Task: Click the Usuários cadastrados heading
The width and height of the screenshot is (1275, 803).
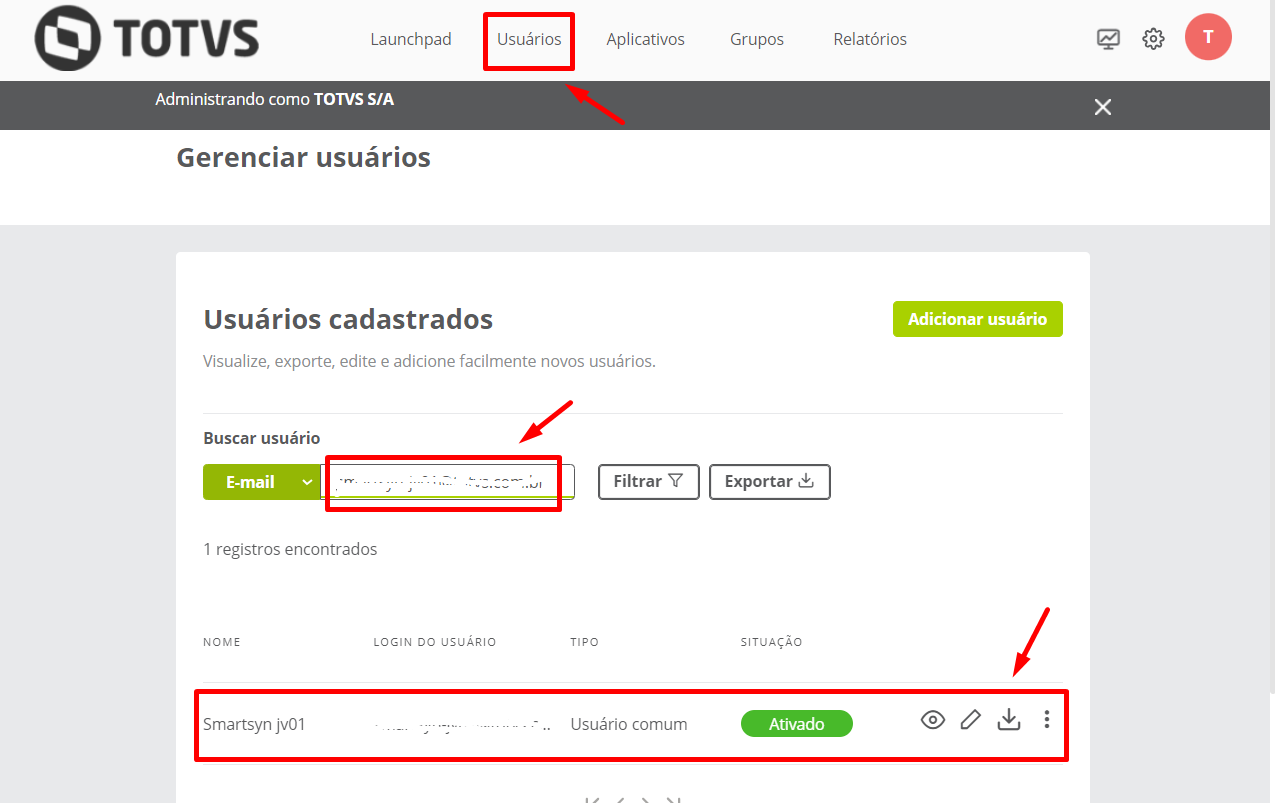Action: click(348, 319)
